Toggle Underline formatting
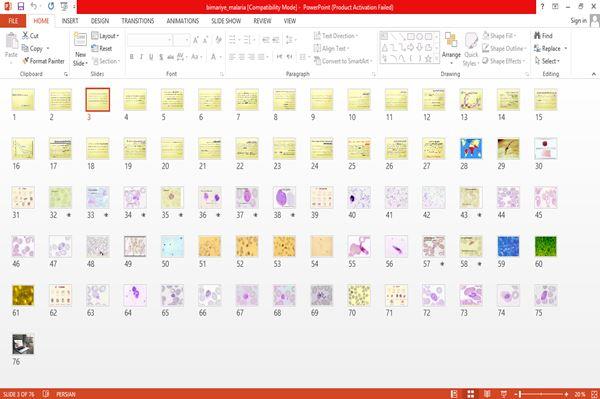Image resolution: width=600 pixels, height=399 pixels. tap(151, 57)
